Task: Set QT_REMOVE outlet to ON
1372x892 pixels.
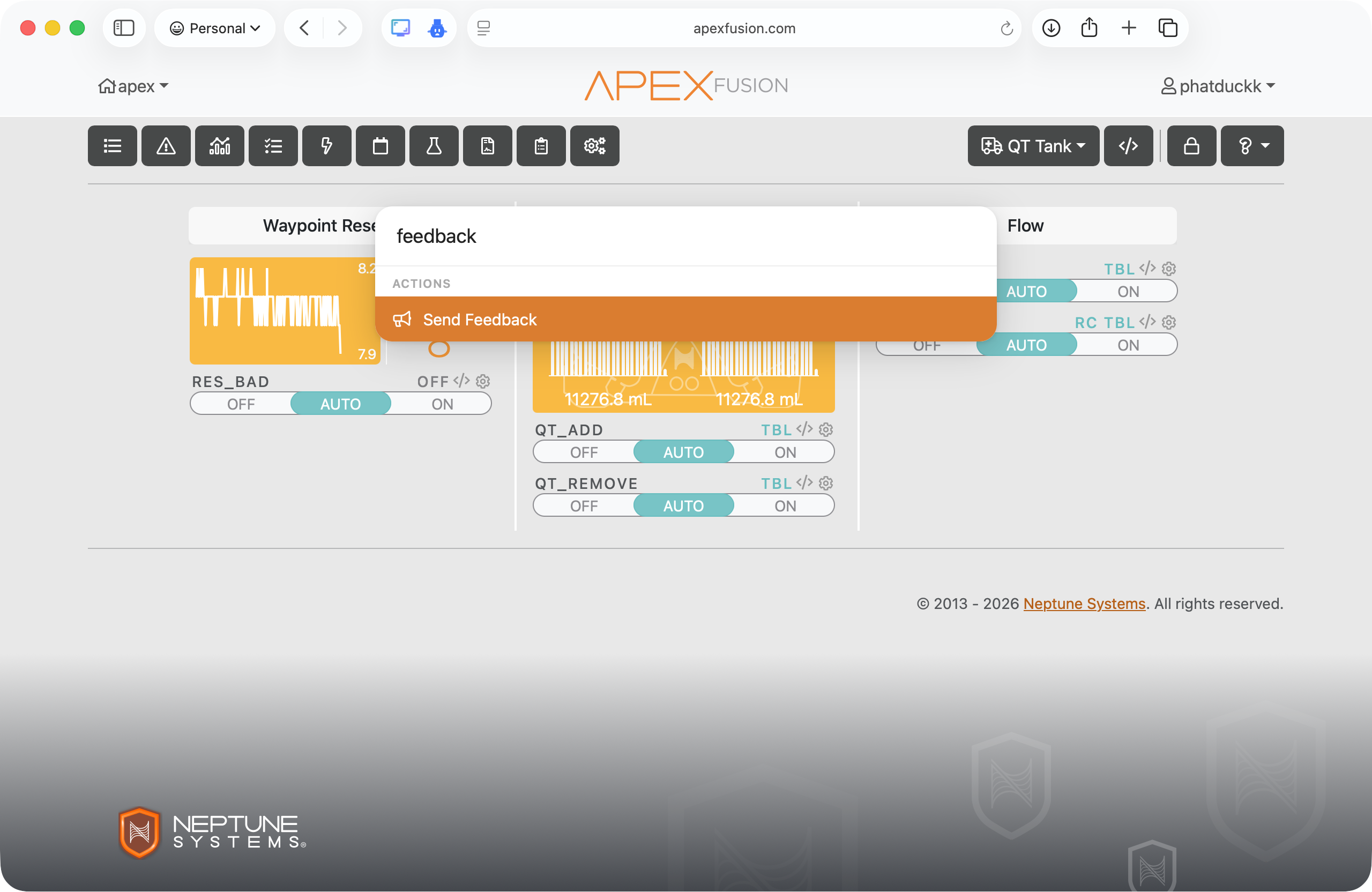Action: (x=785, y=506)
